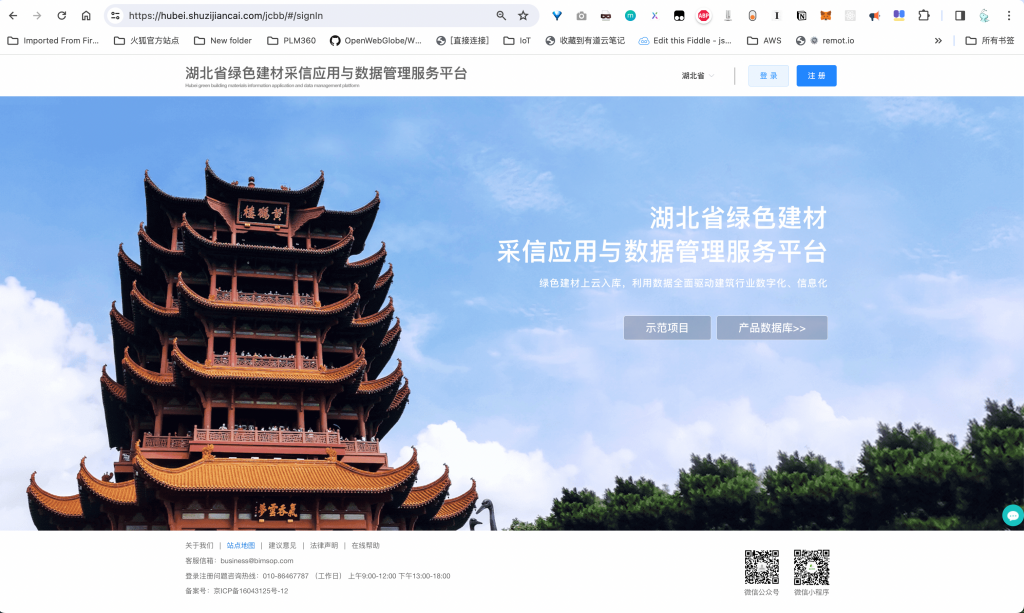Click the 注册 register button
The height and width of the screenshot is (613, 1024).
pyautogui.click(x=816, y=76)
